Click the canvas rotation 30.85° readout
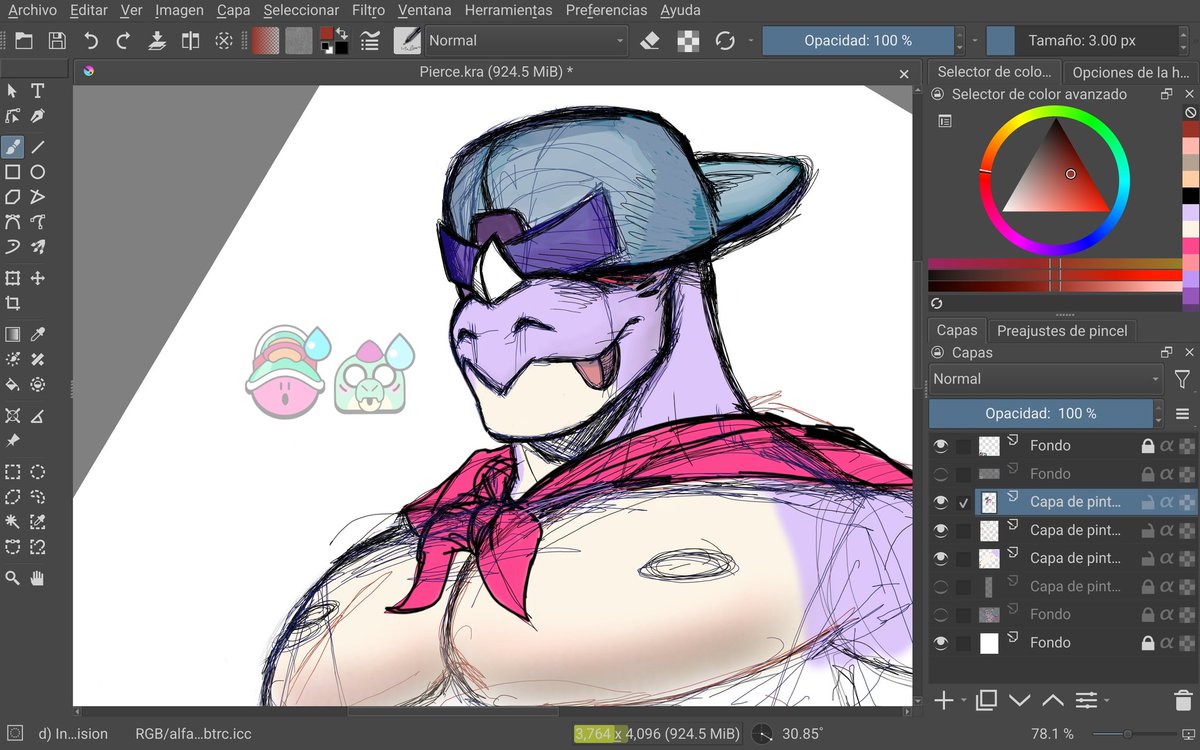This screenshot has height=750, width=1200. pyautogui.click(x=802, y=734)
